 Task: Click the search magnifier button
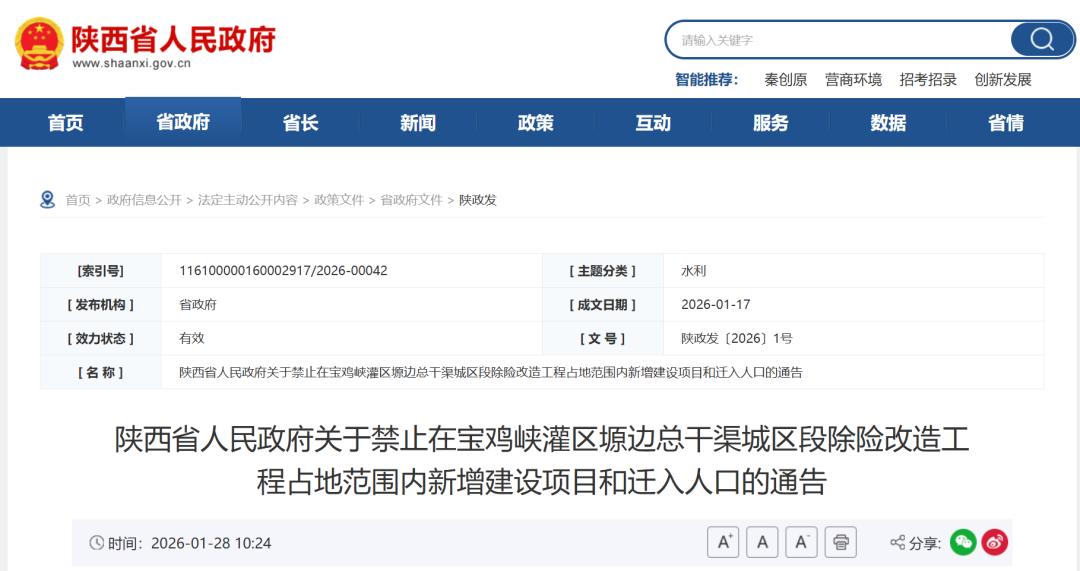pos(1042,40)
